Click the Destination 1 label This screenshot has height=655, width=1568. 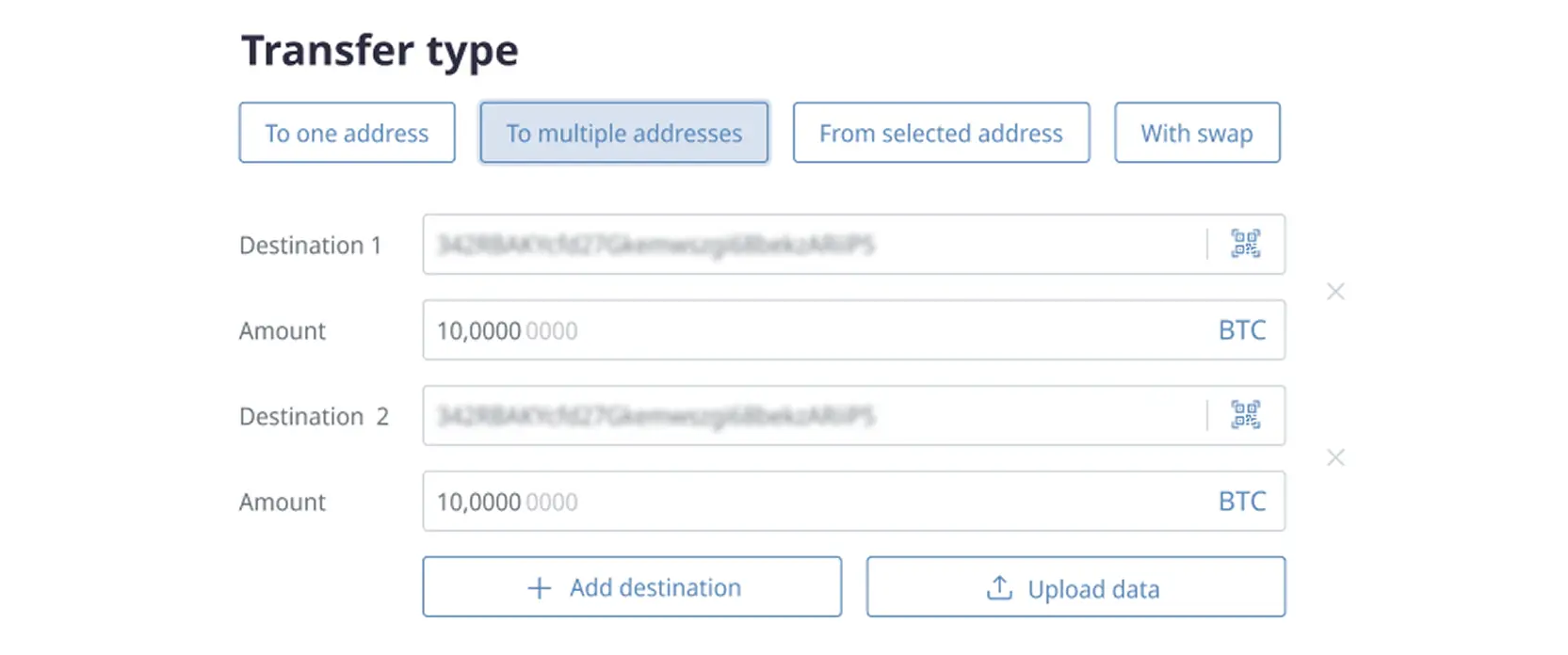click(310, 246)
